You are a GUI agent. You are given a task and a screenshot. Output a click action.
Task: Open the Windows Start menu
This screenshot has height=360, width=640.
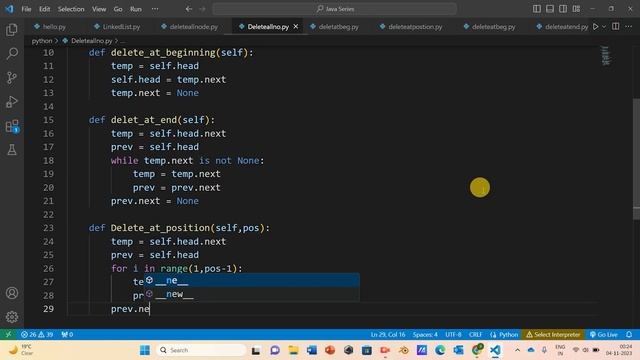144,350
